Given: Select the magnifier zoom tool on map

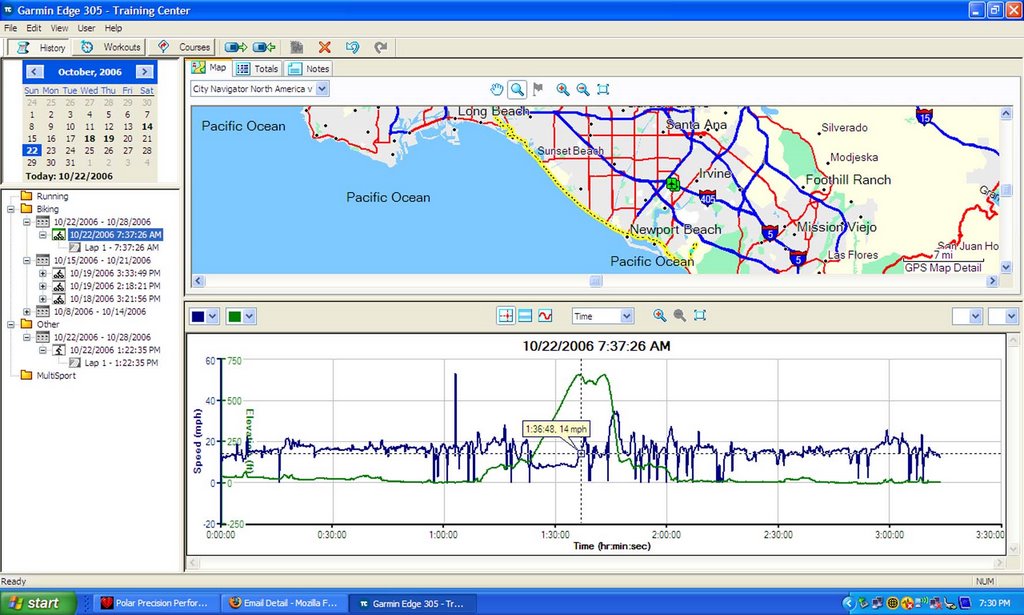Looking at the screenshot, I should [x=517, y=89].
